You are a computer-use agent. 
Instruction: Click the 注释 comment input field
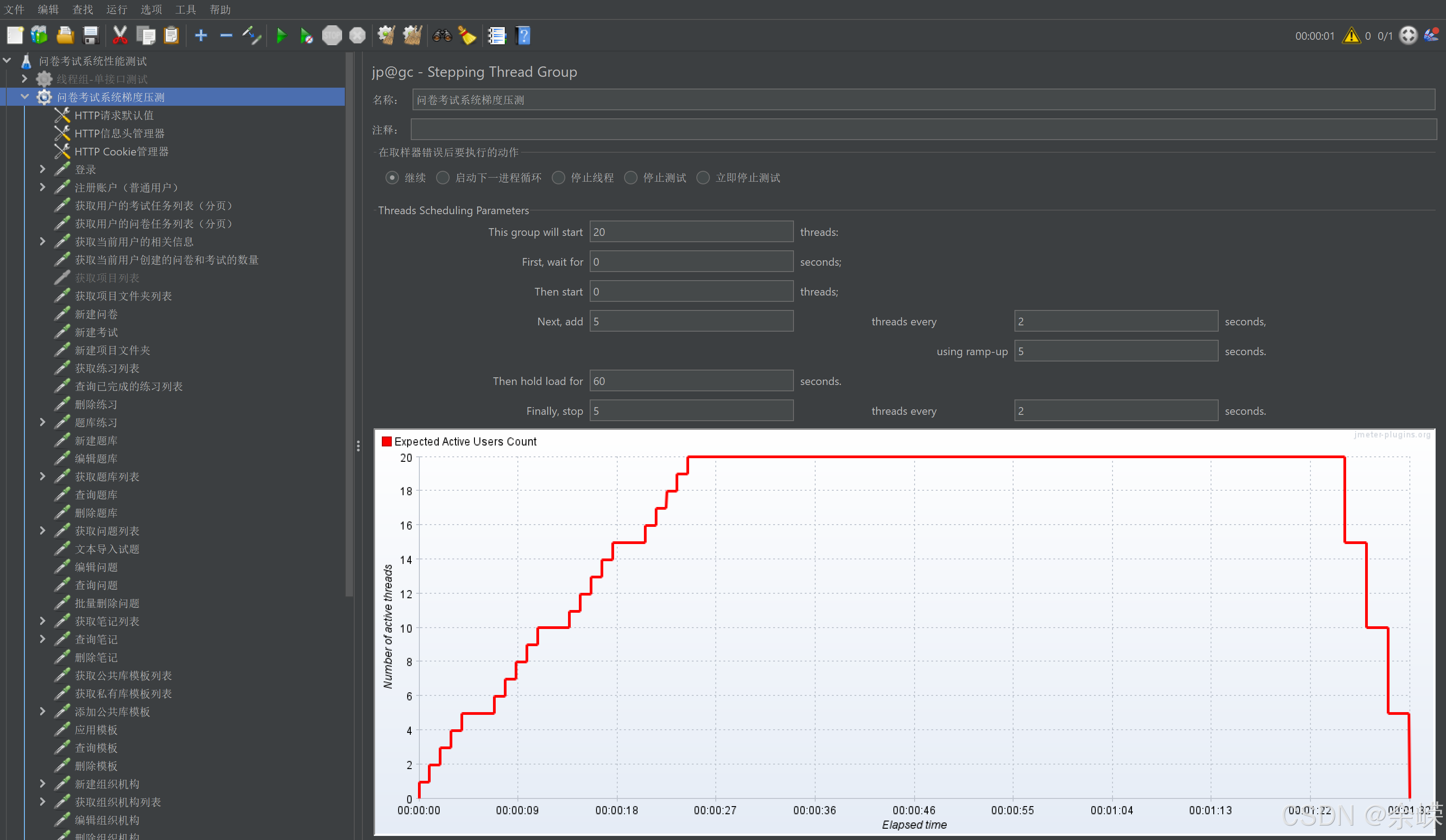tap(924, 130)
